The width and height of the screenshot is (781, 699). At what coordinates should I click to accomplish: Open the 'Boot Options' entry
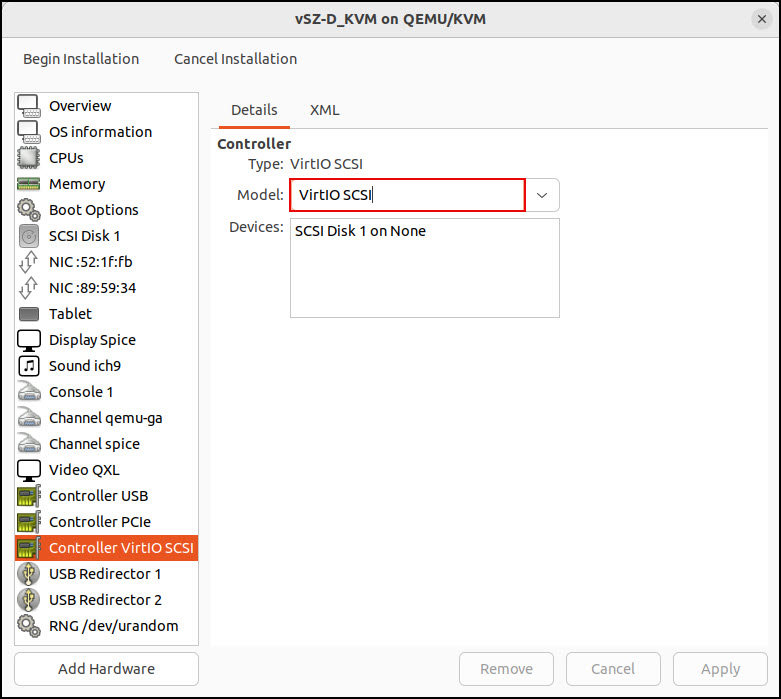[x=94, y=210]
